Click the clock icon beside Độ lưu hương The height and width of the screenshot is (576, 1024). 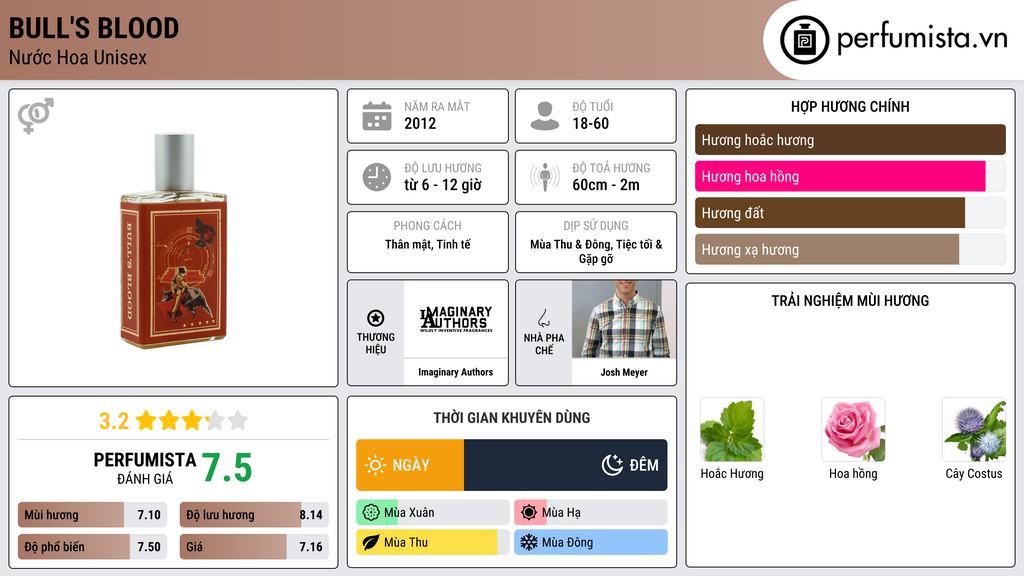coord(377,177)
